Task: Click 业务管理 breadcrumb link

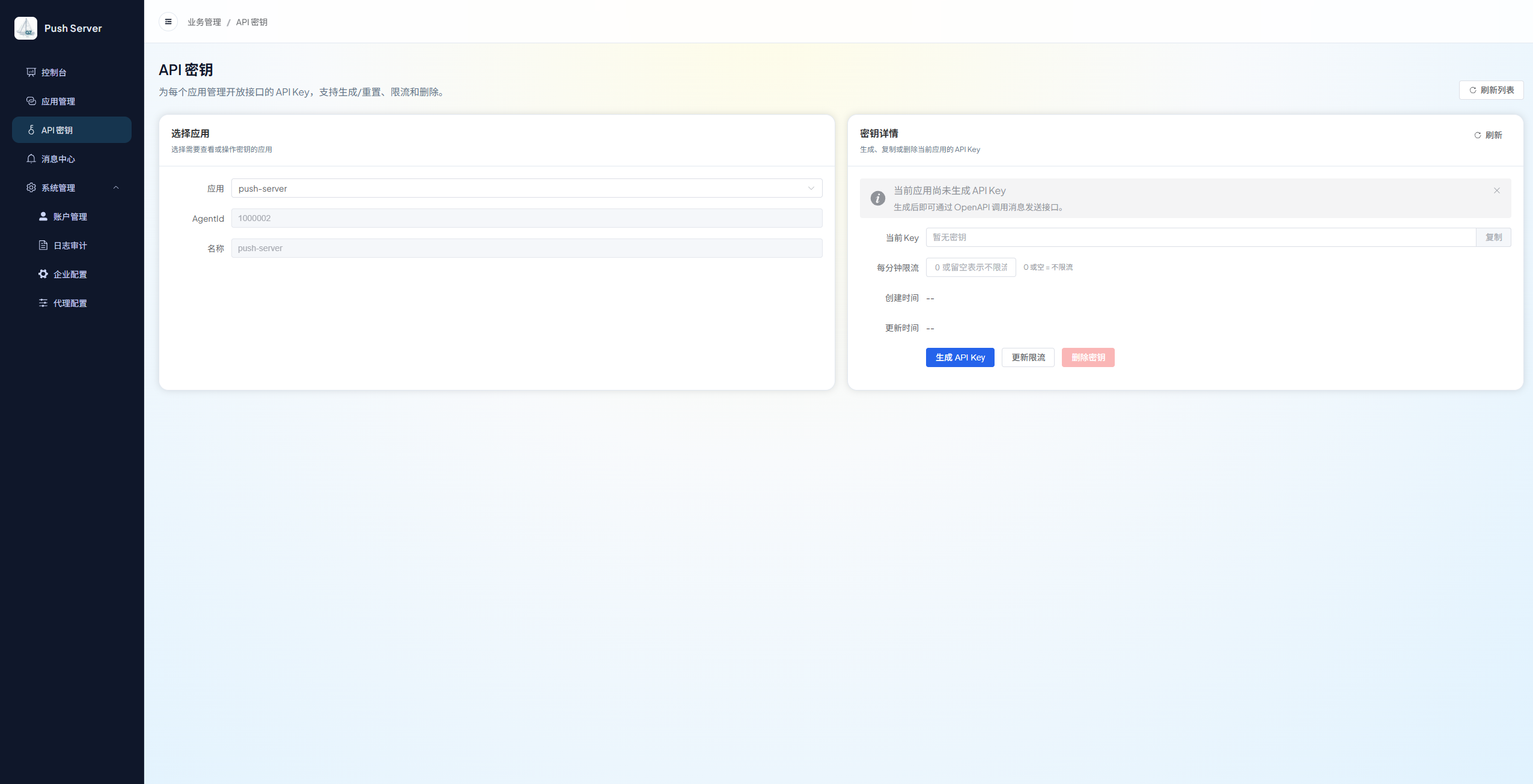Action: click(x=204, y=22)
